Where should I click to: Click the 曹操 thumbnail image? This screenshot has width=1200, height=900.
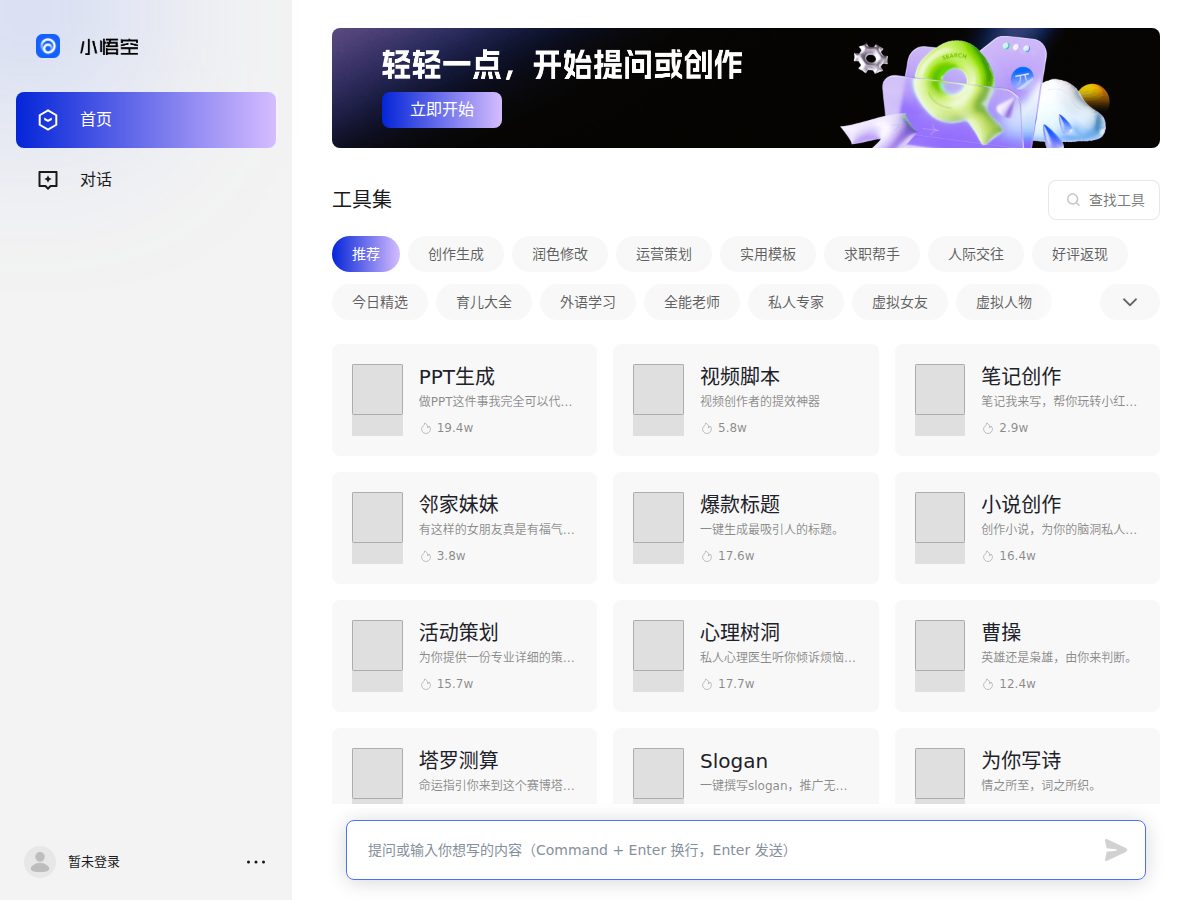(940, 646)
